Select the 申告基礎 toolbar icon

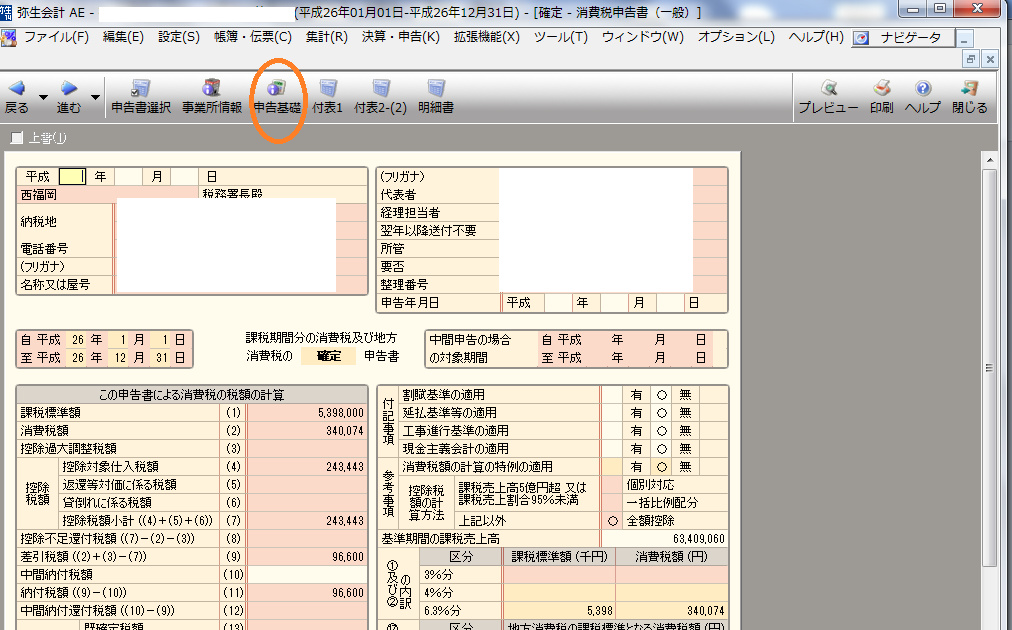(x=277, y=90)
